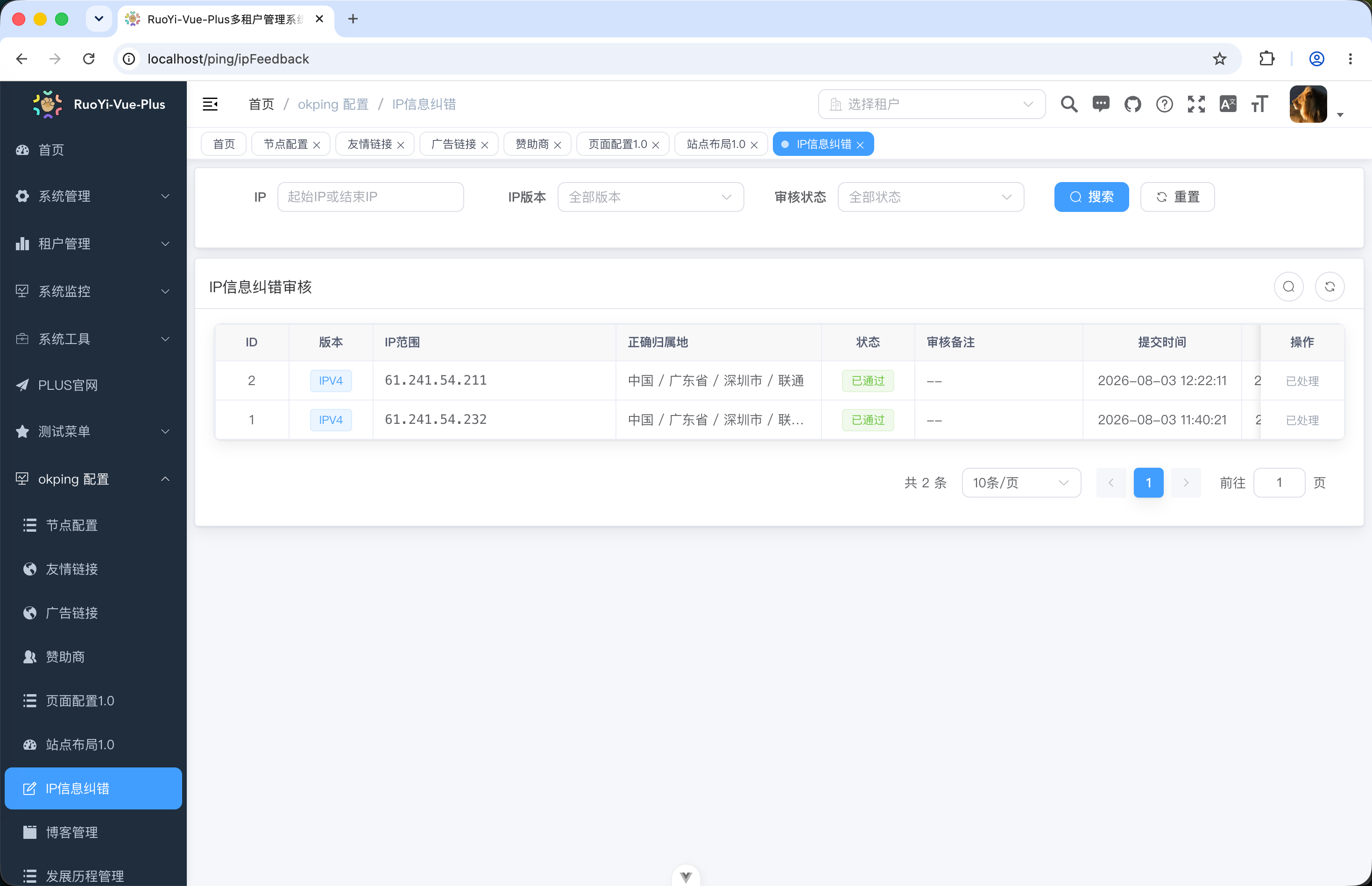Viewport: 1372px width, 886px height.
Task: Click the previous page arrow
Action: click(1110, 483)
